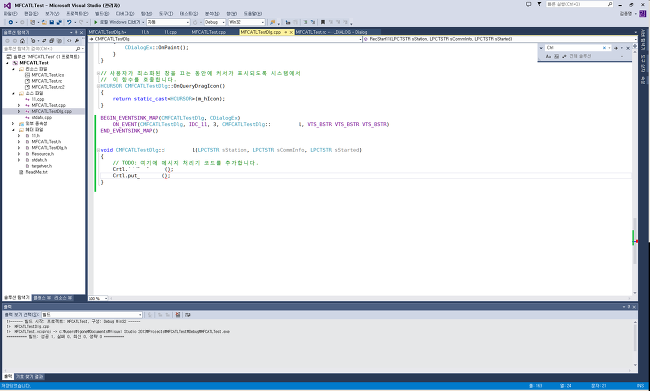
Task: Expand MFCATLTestDlg.cpp node in Solution Explorer
Action: [x=19, y=112]
